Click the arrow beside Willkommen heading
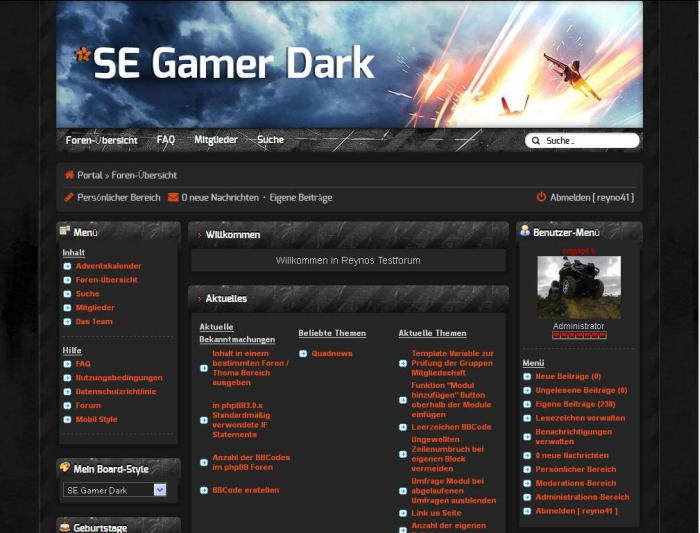 199,235
